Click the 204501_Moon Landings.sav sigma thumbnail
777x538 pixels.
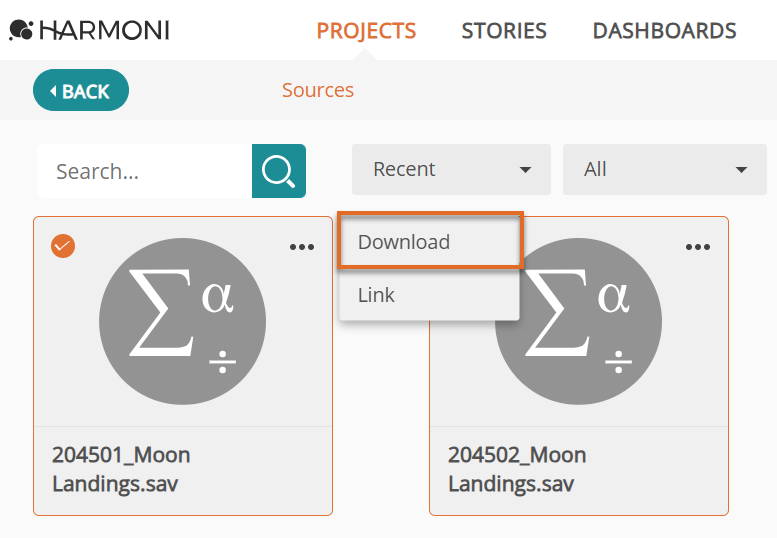(182, 322)
